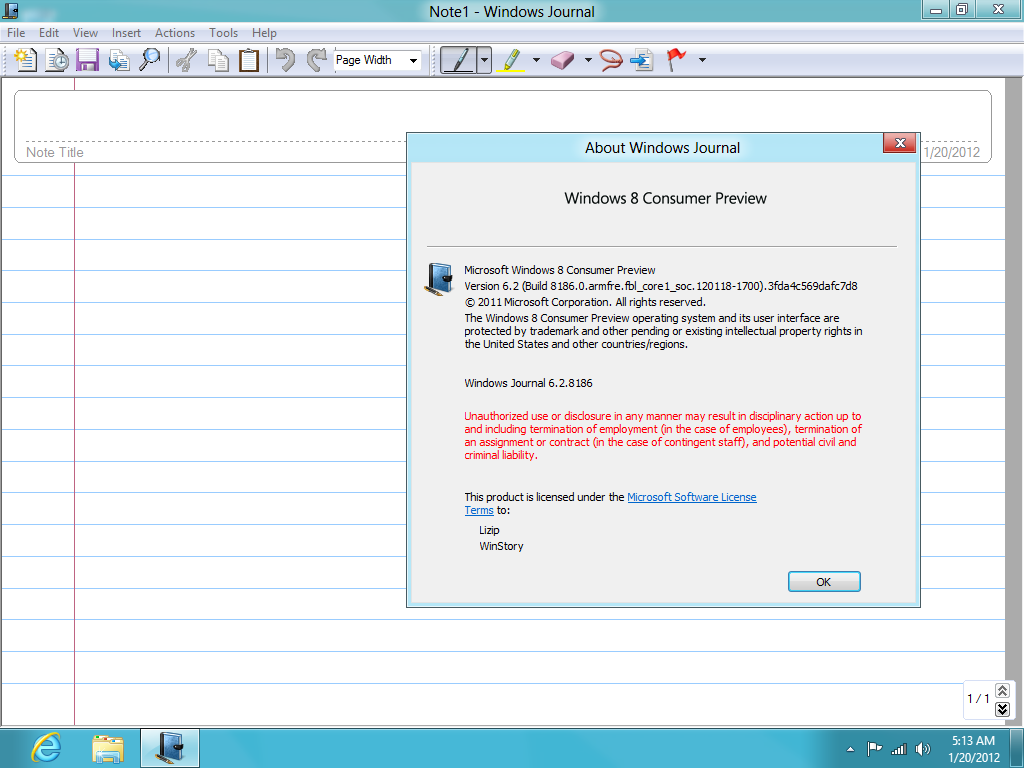
Task: Click the licensee name 'Lizip'
Action: tap(489, 530)
